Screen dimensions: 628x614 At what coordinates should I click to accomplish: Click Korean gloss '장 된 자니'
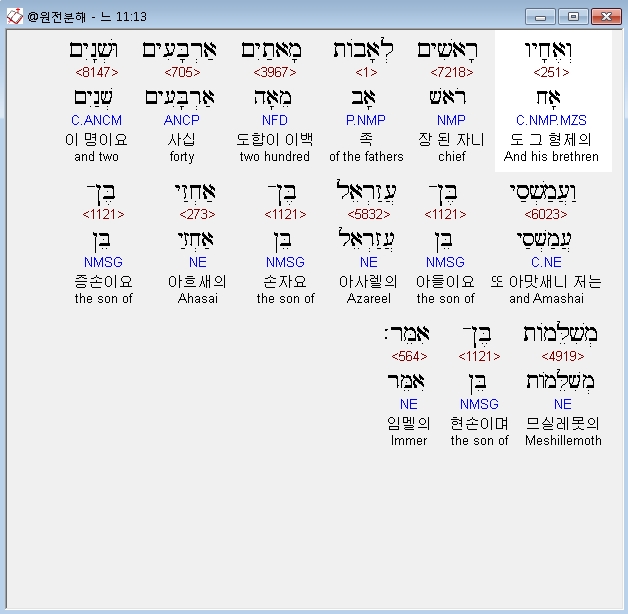point(451,140)
